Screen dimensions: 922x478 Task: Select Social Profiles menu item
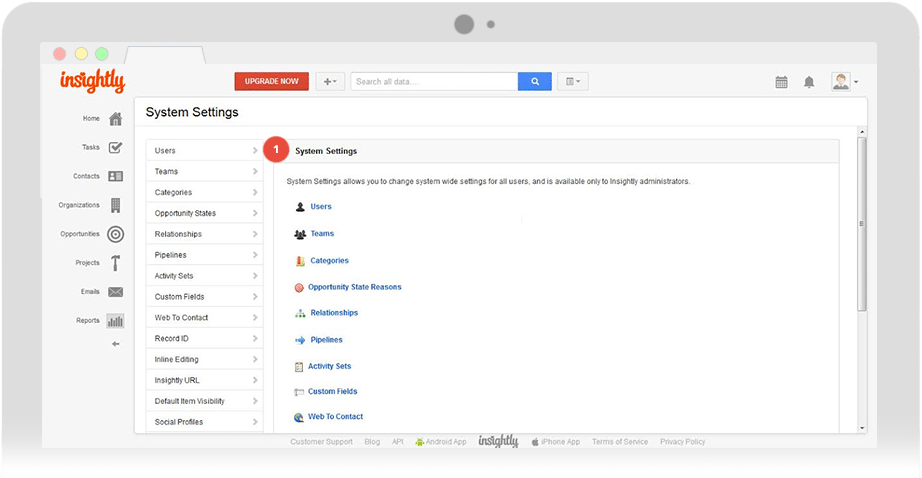click(x=204, y=422)
